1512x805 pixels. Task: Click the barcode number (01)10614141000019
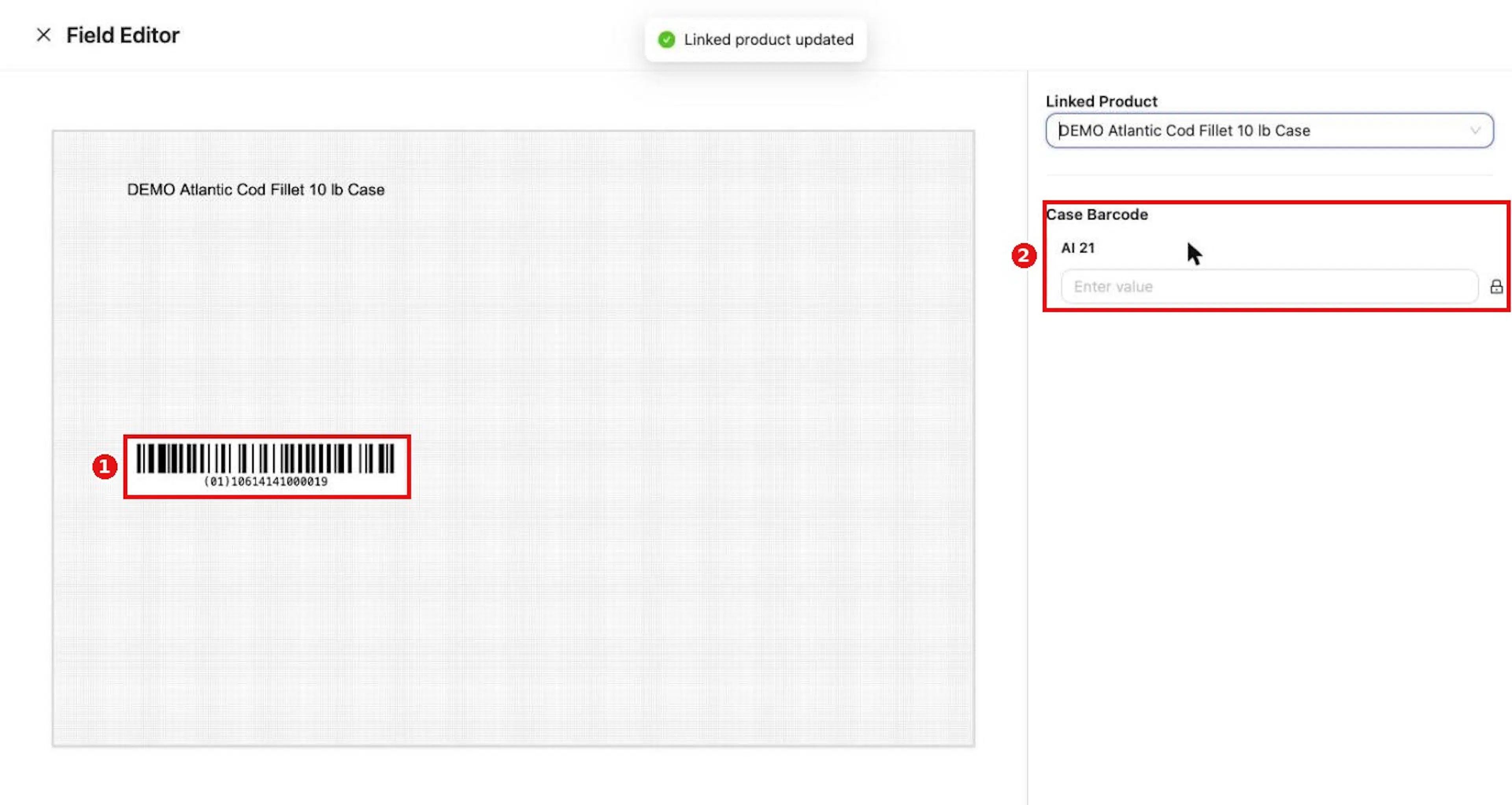(265, 482)
